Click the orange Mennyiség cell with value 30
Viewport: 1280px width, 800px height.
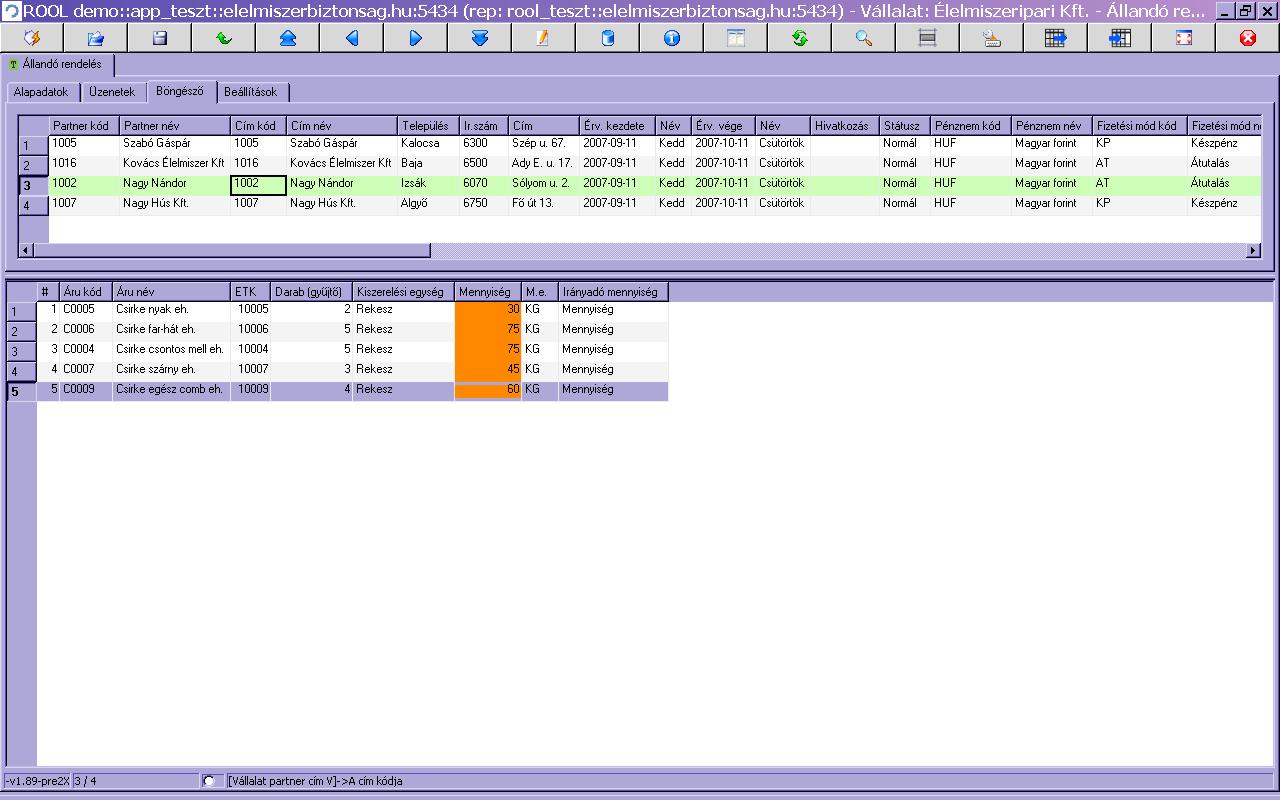(x=488, y=310)
